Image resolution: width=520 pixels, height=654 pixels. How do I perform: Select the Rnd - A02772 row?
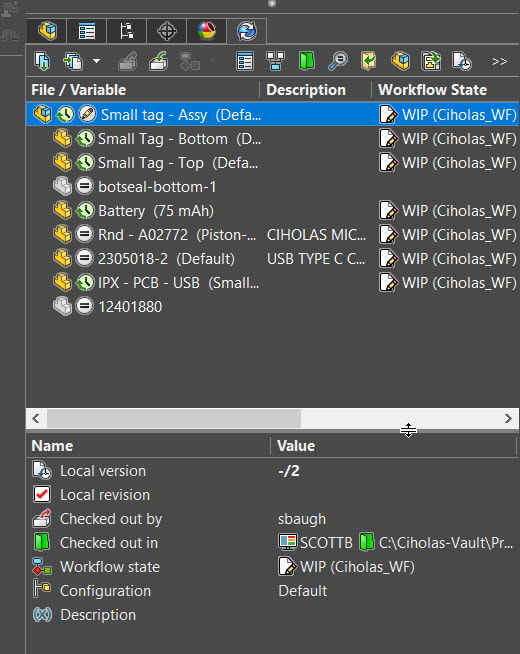(272, 234)
